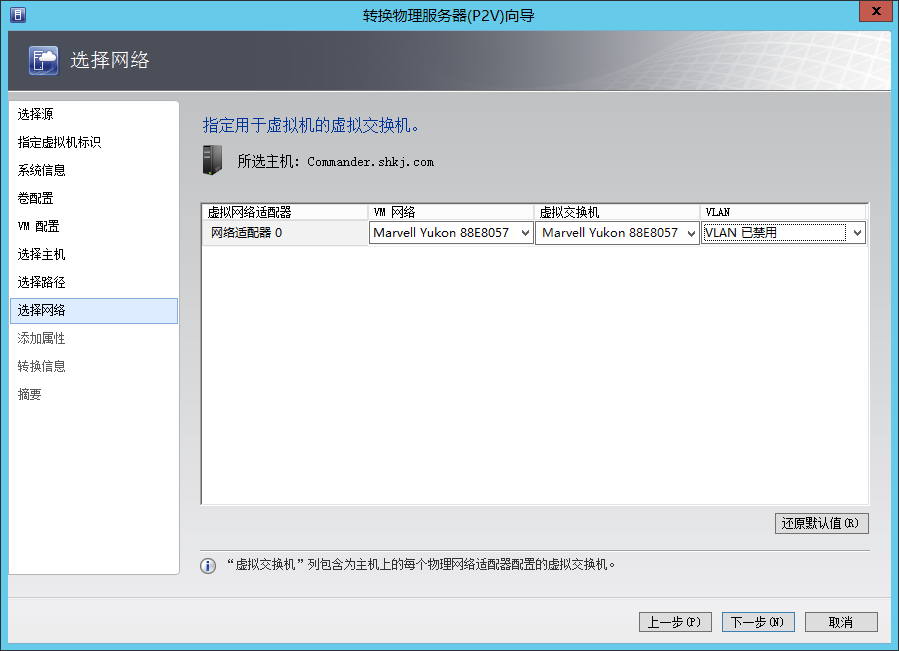Click the 虚拟交换机 column header
This screenshot has height=651, width=899.
point(617,212)
